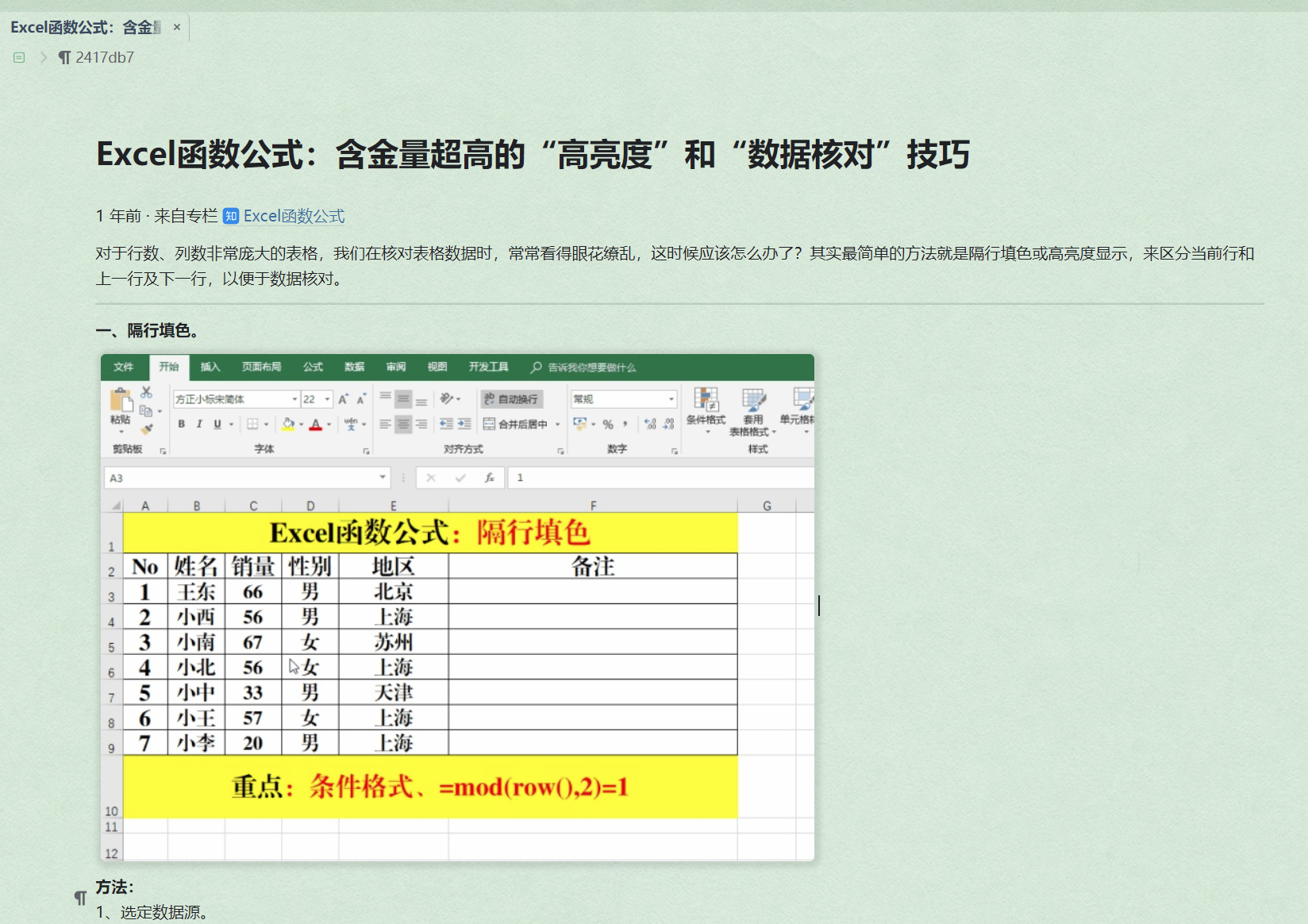Screen dimensions: 1308x924
Task: Click the 告诉我你想要做什么 search field
Action: coord(591,368)
